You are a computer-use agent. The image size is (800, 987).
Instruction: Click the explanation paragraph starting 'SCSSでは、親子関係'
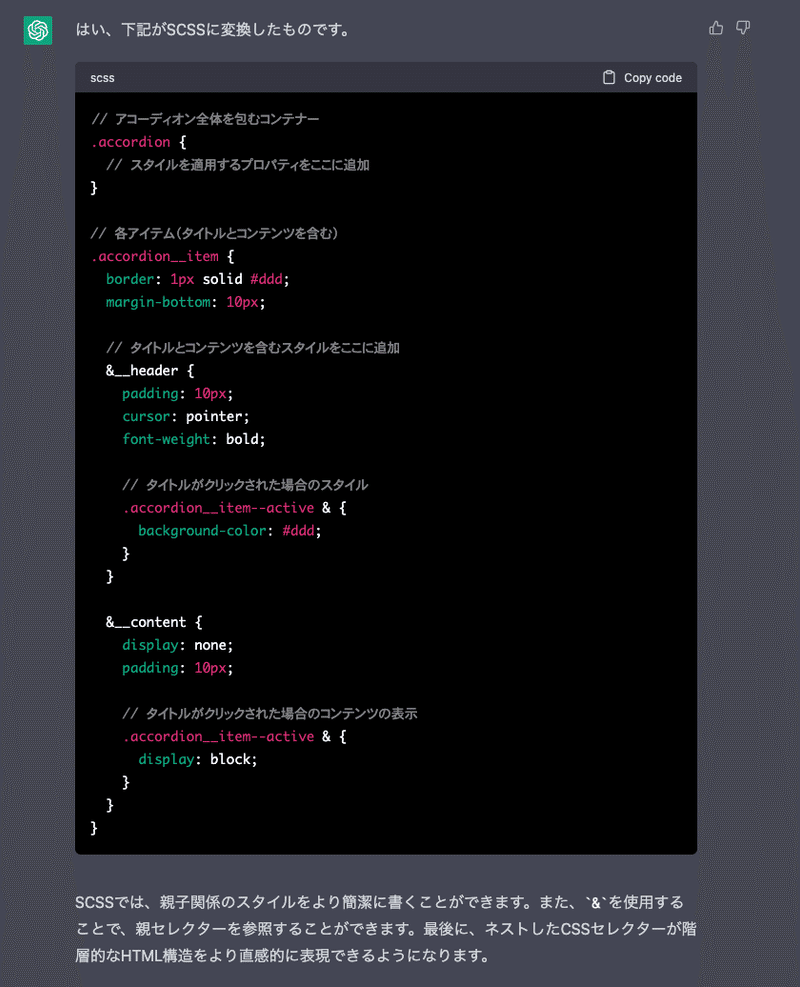pos(386,928)
